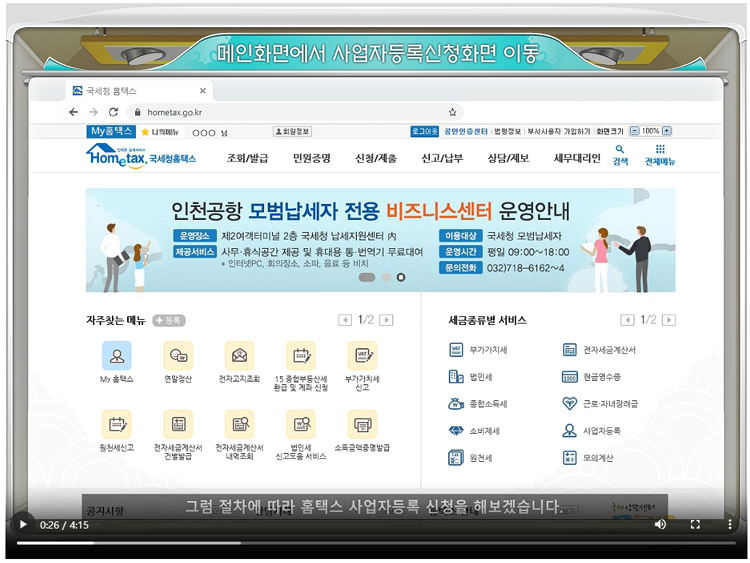
Task: Open the 인천공항 비즈니스센터 banner
Action: [x=380, y=240]
